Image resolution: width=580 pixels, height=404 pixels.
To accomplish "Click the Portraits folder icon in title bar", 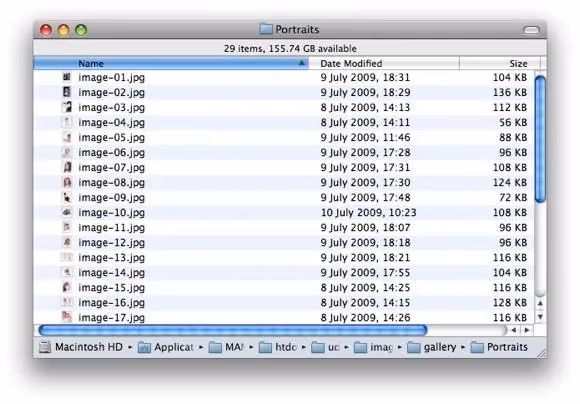I will tap(266, 29).
